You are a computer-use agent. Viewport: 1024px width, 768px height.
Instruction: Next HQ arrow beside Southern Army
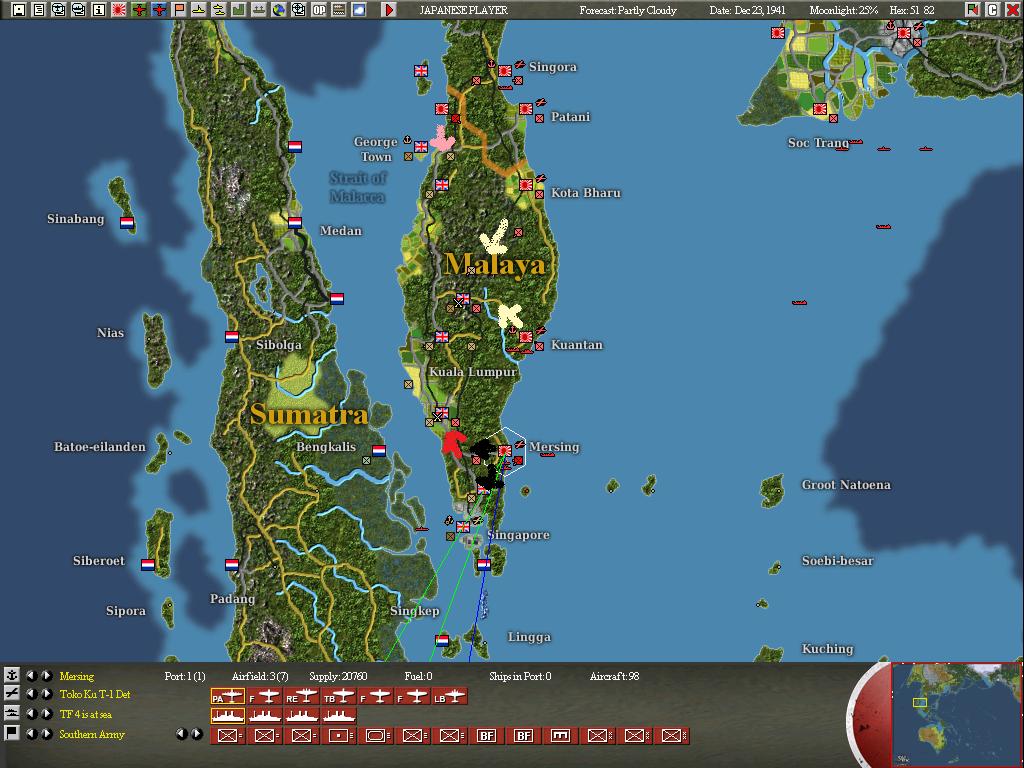[x=46, y=733]
